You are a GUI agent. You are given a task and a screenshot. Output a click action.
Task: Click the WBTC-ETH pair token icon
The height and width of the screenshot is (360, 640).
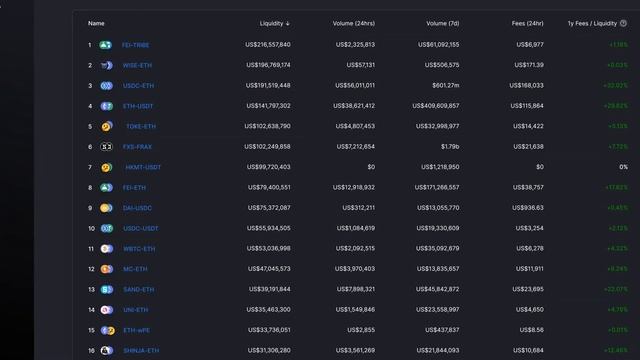[107, 249]
